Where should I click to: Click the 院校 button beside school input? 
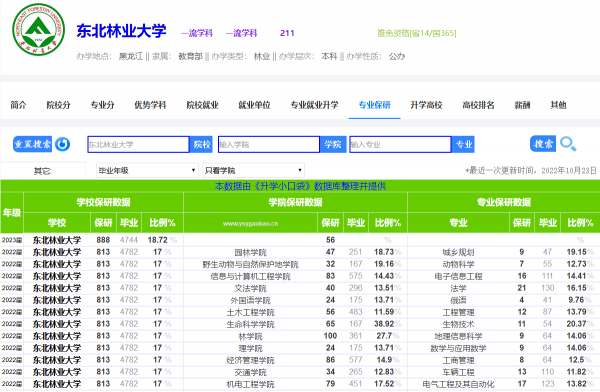(202, 144)
